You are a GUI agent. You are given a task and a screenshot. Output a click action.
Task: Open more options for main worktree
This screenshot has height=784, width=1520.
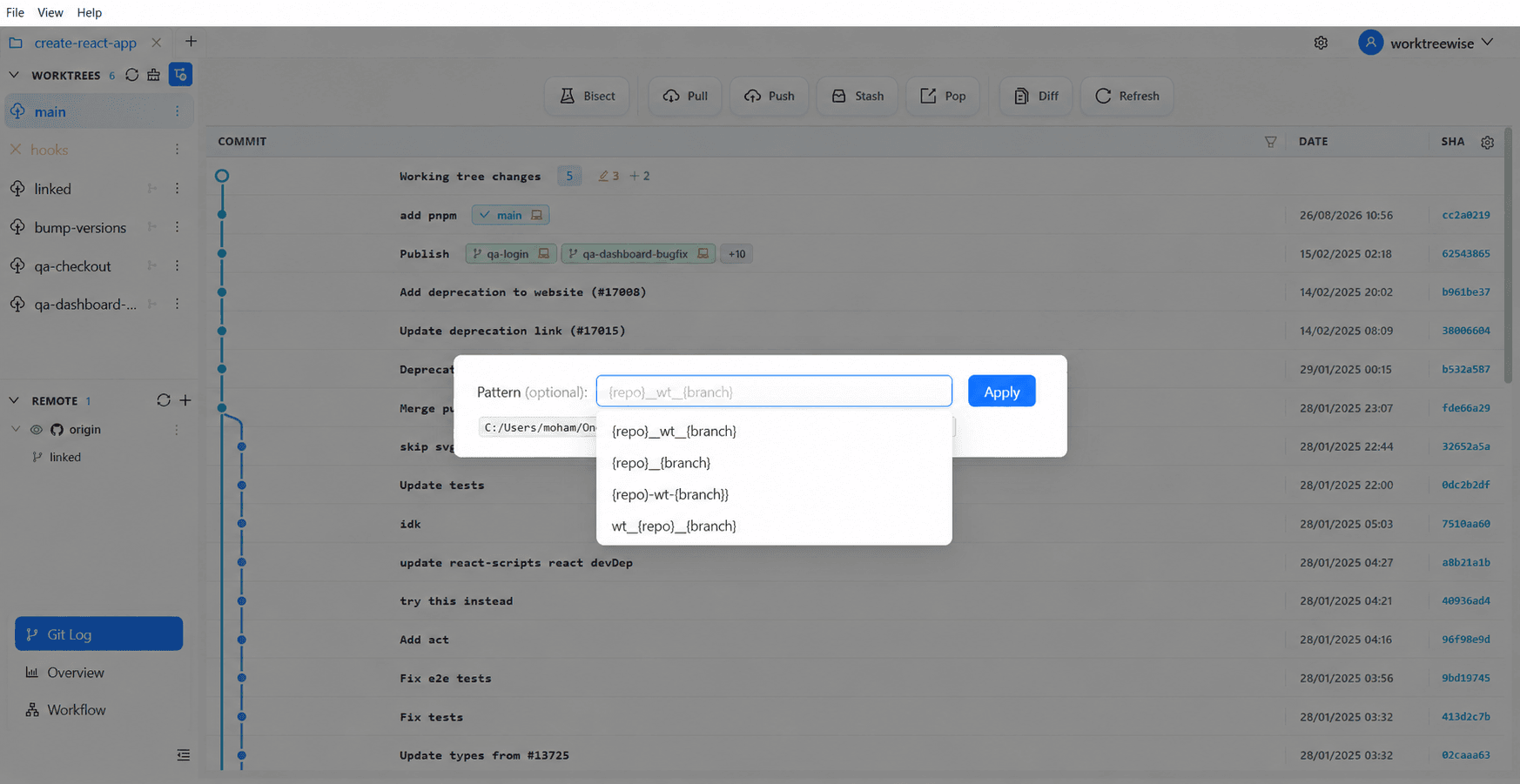pyautogui.click(x=177, y=111)
